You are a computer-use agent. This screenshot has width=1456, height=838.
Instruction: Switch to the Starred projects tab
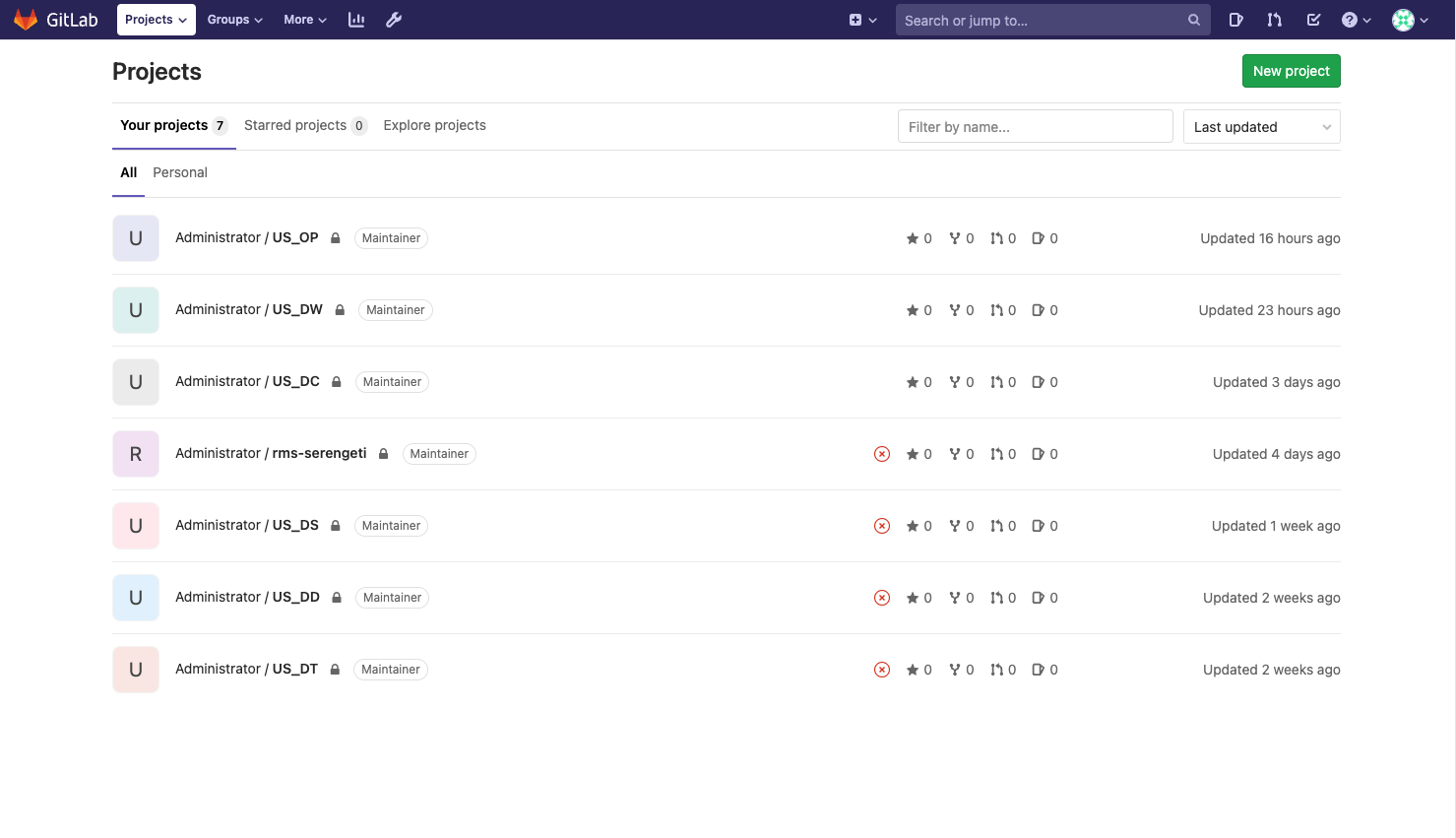tap(297, 125)
